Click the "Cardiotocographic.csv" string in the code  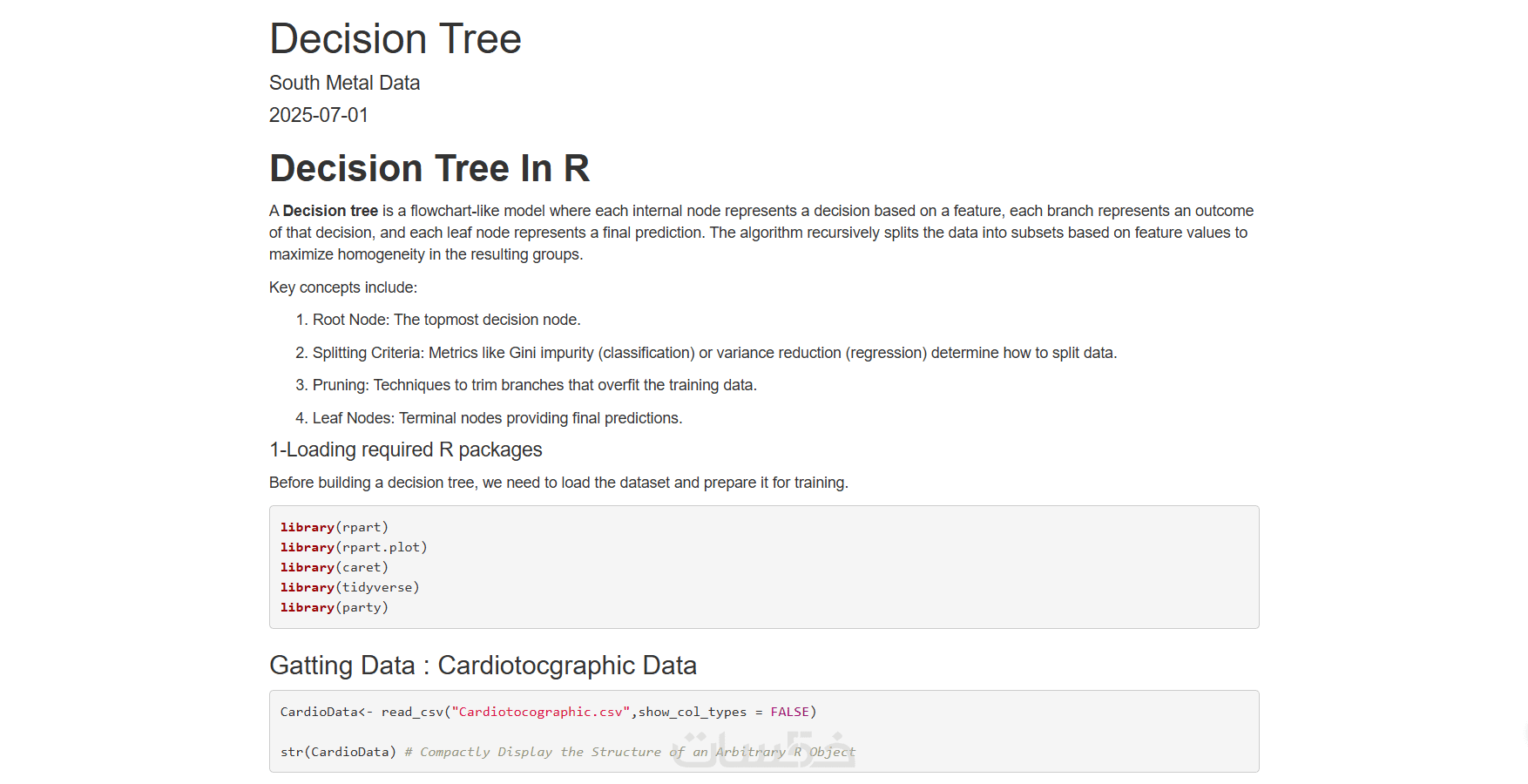pyautogui.click(x=541, y=712)
